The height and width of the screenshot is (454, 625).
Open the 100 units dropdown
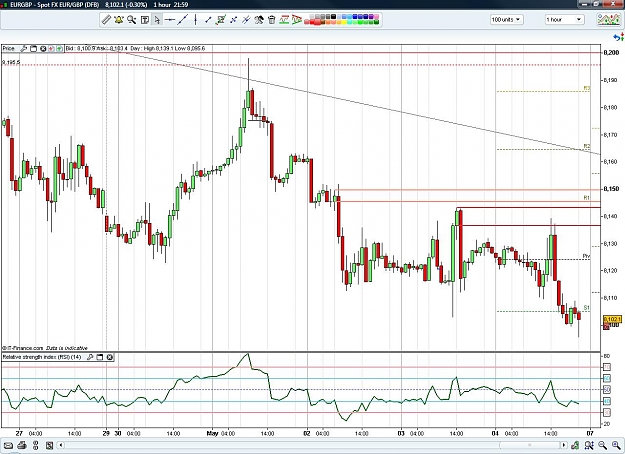tap(507, 20)
